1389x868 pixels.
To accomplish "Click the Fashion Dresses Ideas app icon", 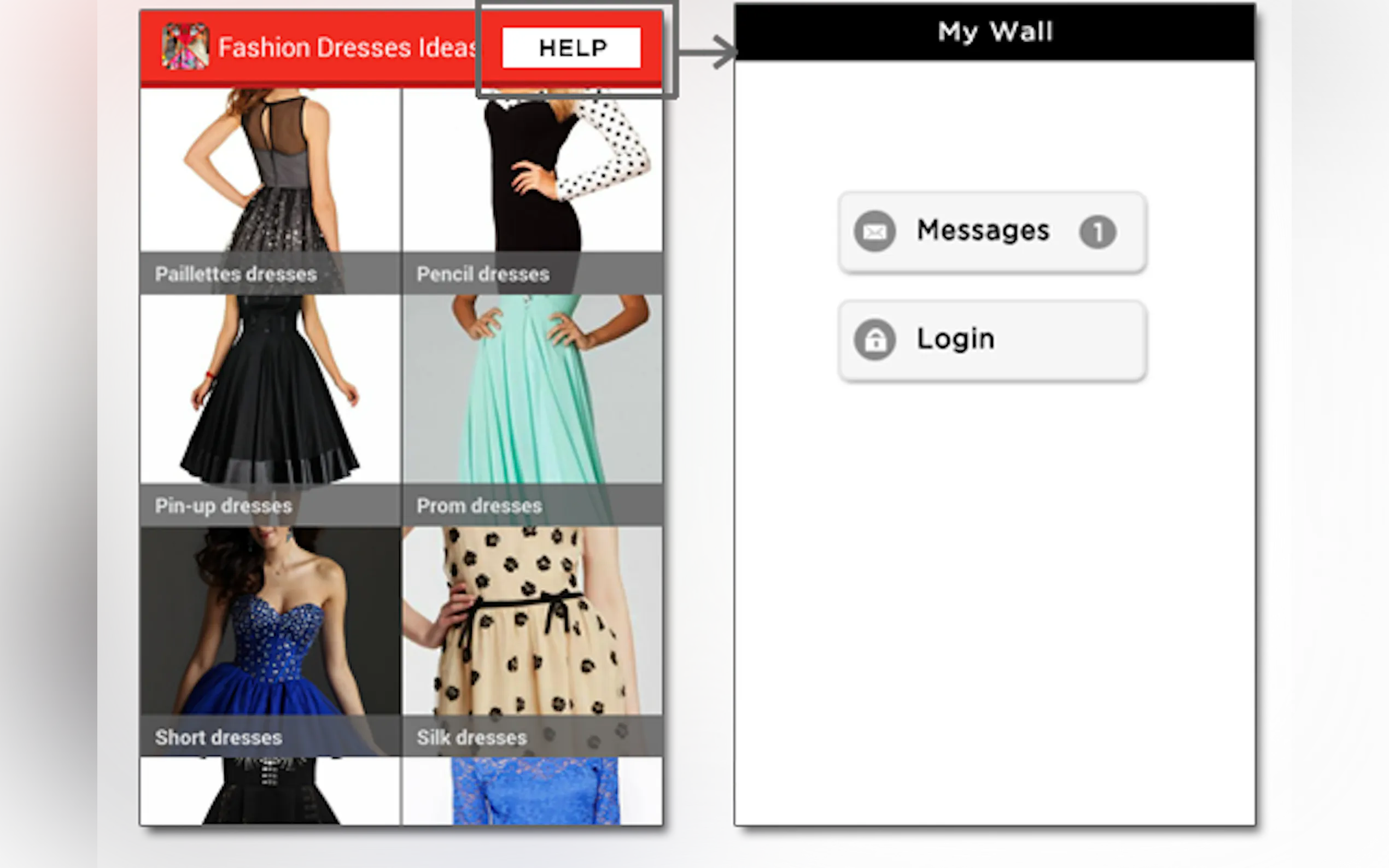I will 185,47.
